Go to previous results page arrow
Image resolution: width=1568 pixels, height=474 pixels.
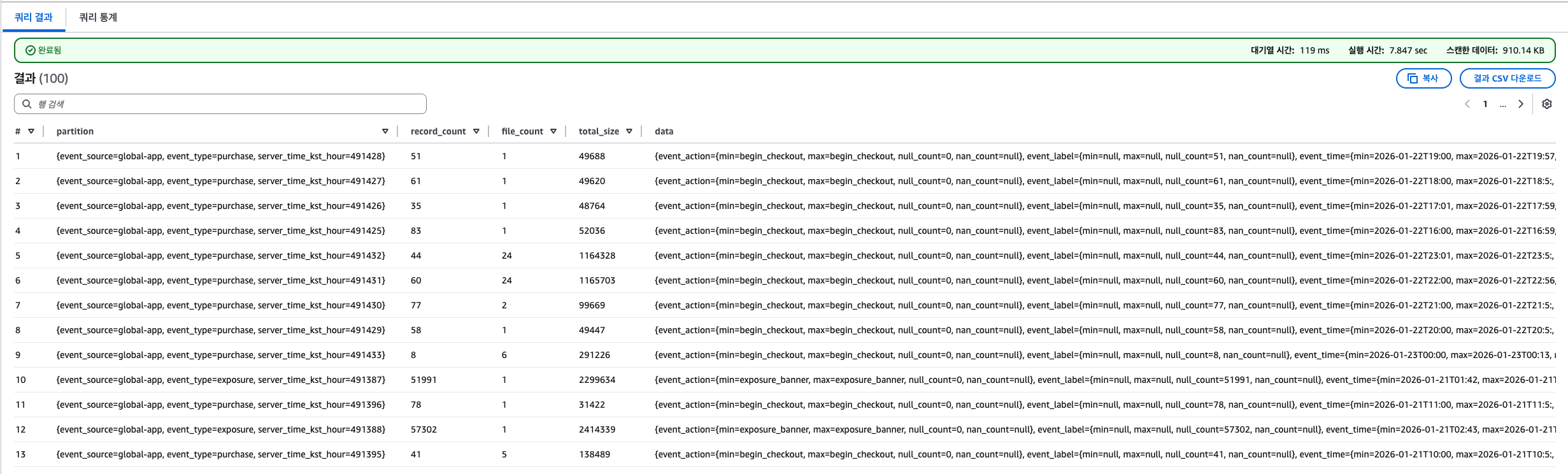[x=1467, y=104]
